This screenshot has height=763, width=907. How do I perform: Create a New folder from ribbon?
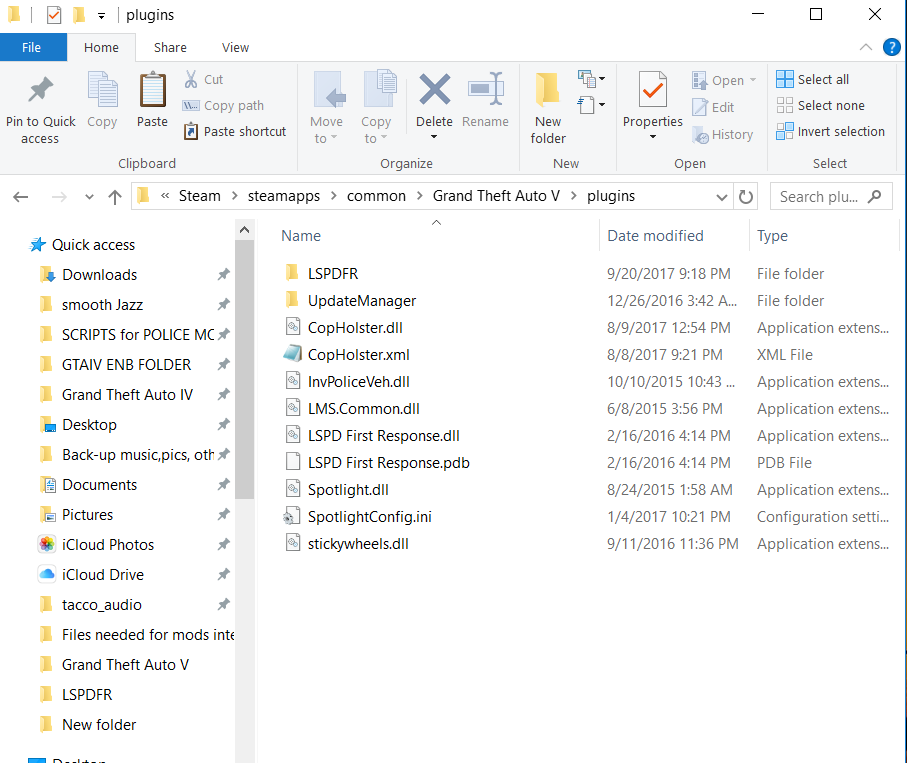pos(548,108)
